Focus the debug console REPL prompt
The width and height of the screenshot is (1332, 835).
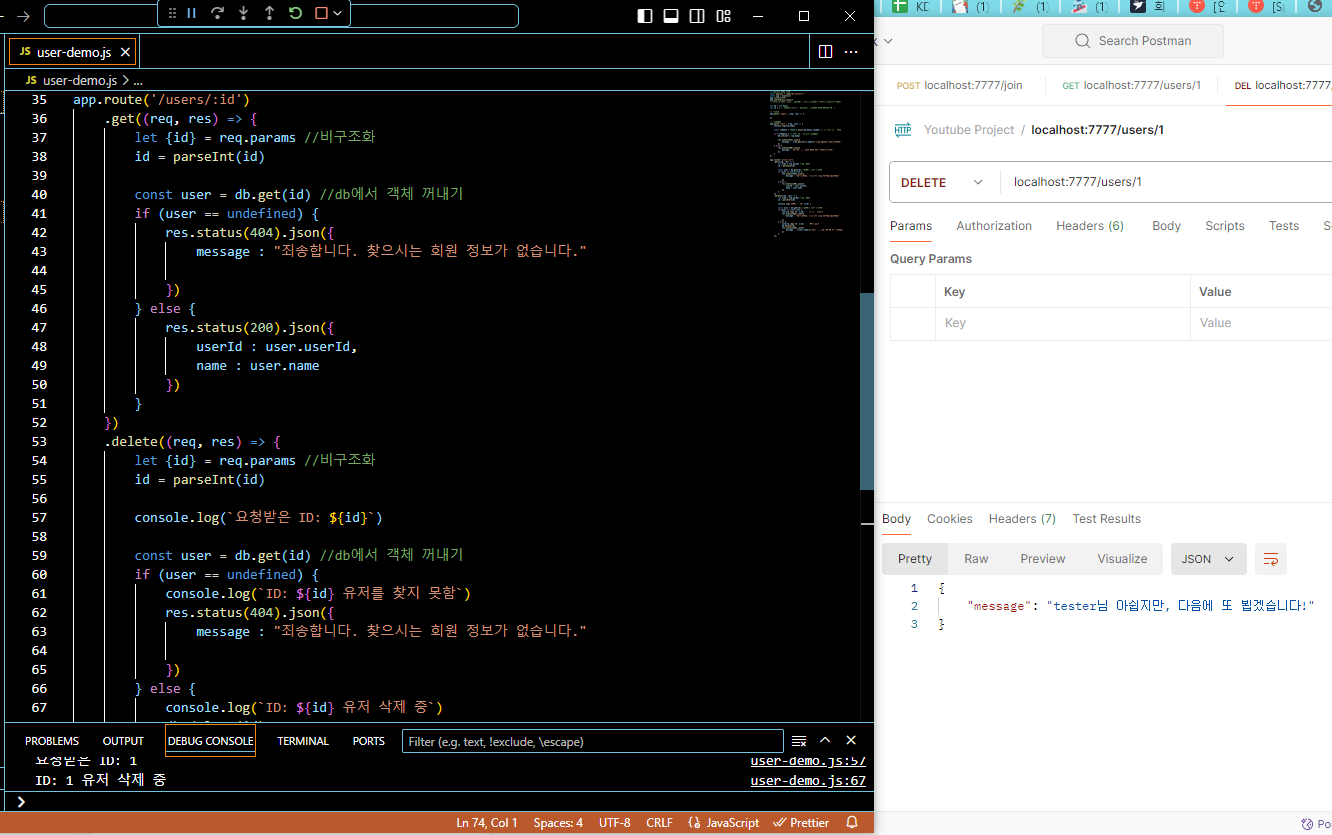click(440, 801)
